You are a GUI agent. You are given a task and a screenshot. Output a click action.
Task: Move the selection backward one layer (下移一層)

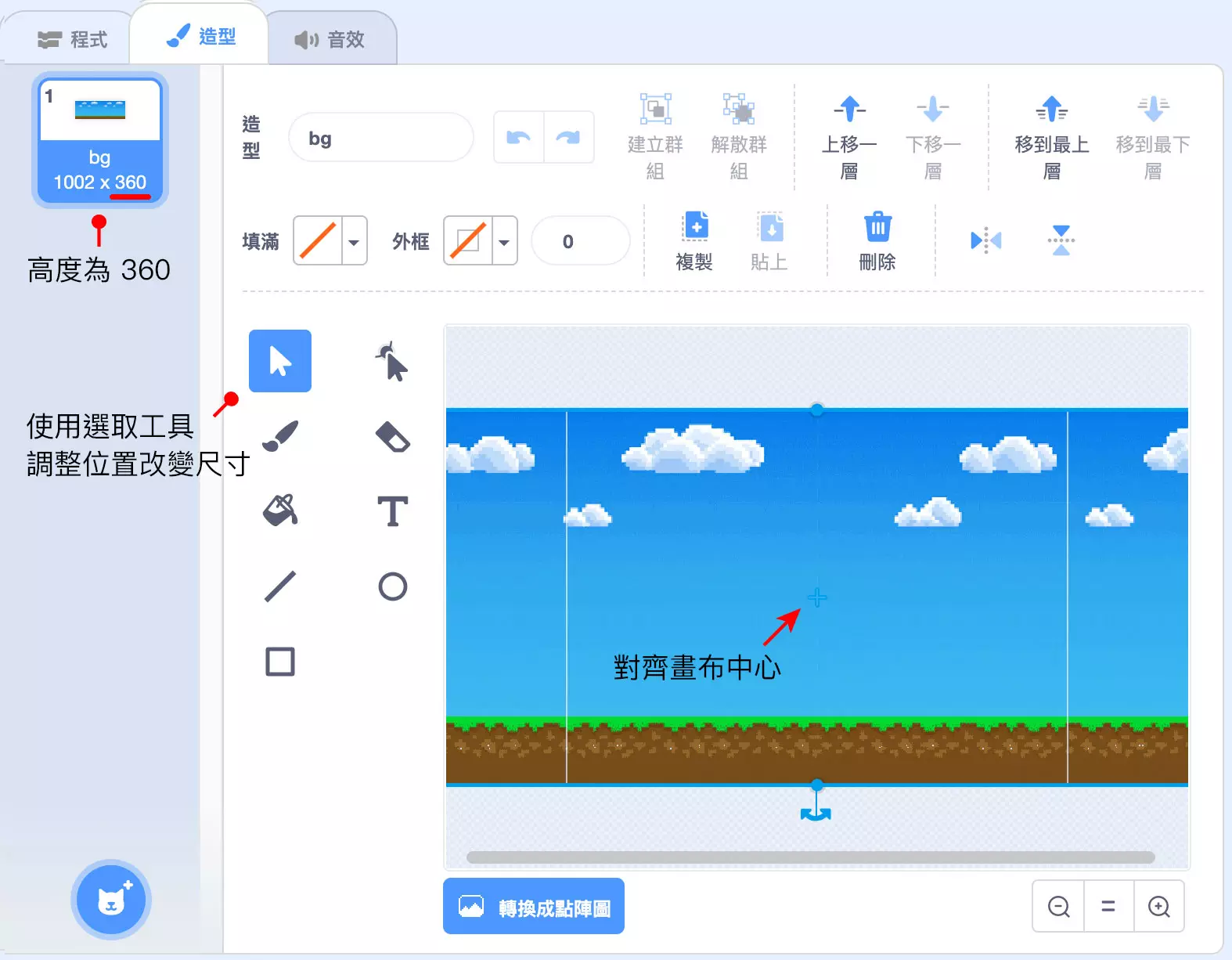(x=932, y=109)
